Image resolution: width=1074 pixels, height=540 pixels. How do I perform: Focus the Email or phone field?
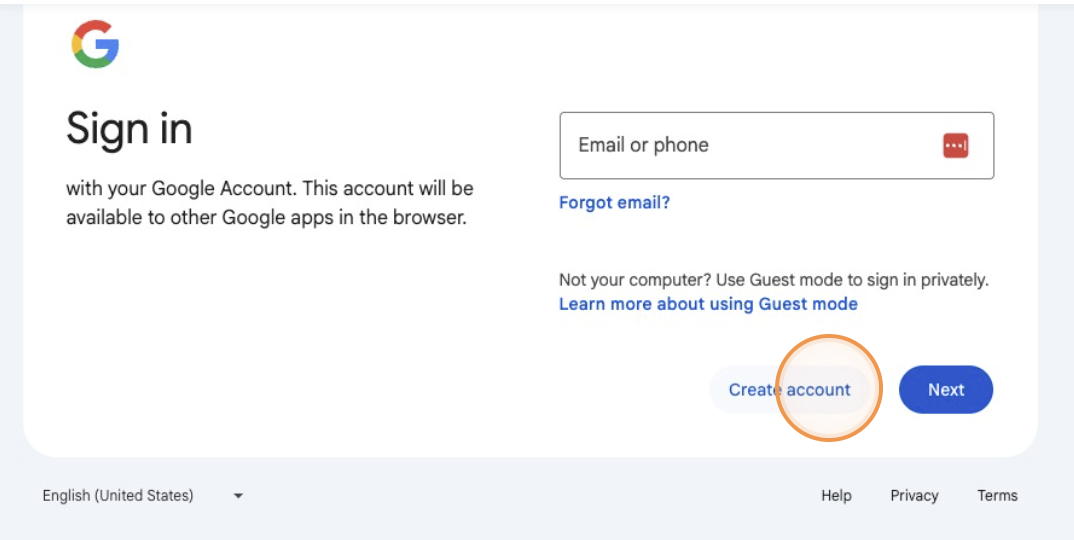tap(750, 146)
